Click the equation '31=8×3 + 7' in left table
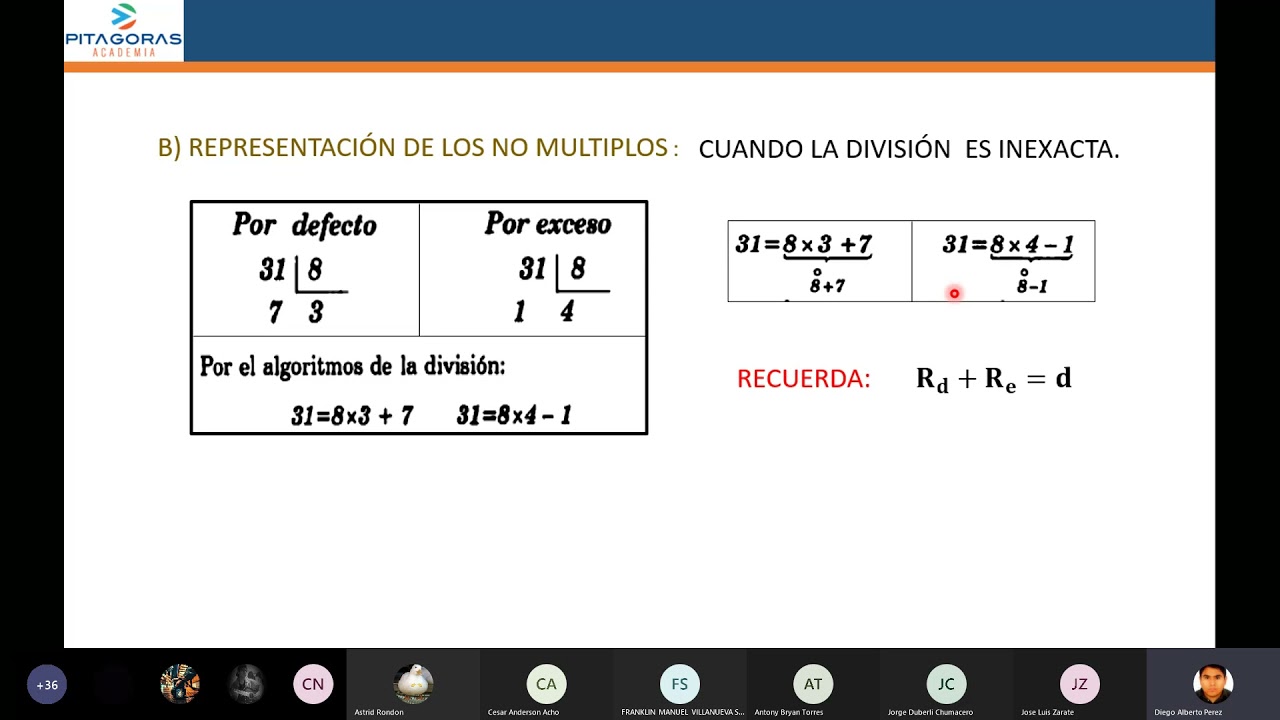Viewport: 1280px width, 720px height. 352,416
